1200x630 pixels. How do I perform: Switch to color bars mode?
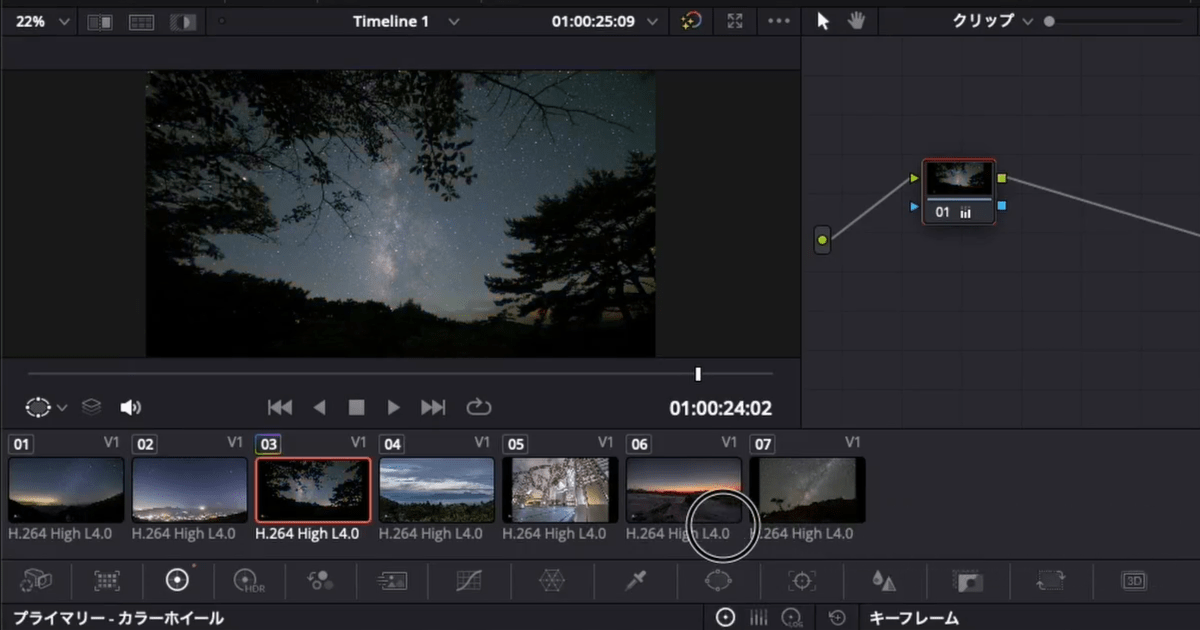pos(759,618)
